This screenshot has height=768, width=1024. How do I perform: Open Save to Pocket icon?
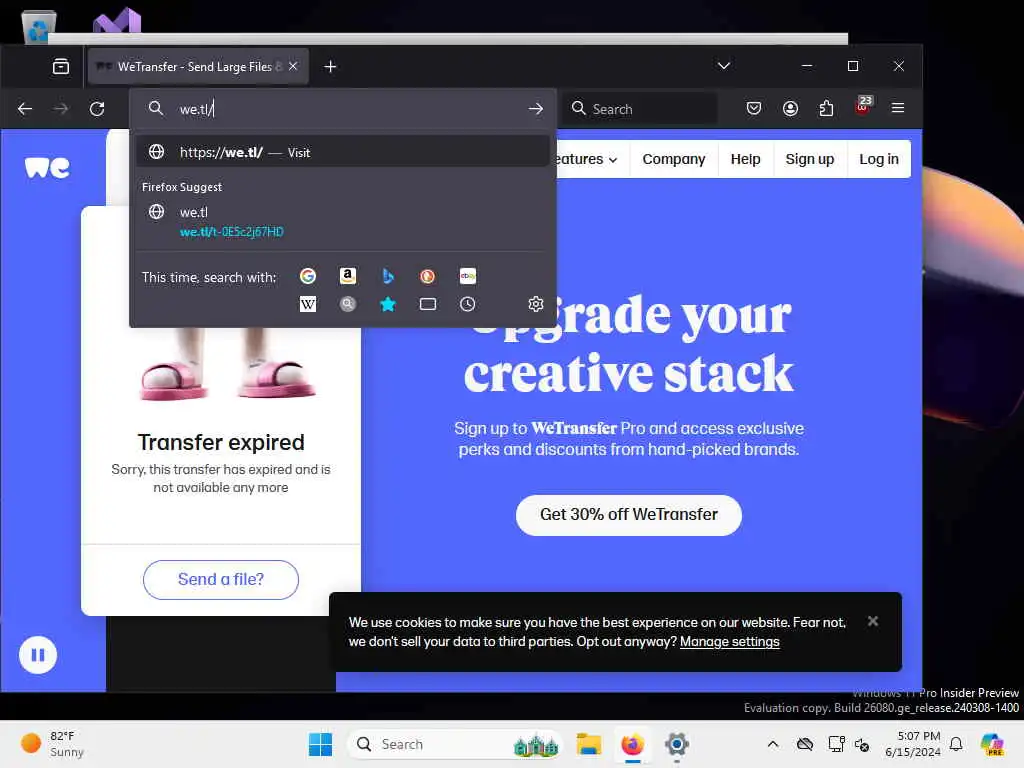(x=754, y=108)
